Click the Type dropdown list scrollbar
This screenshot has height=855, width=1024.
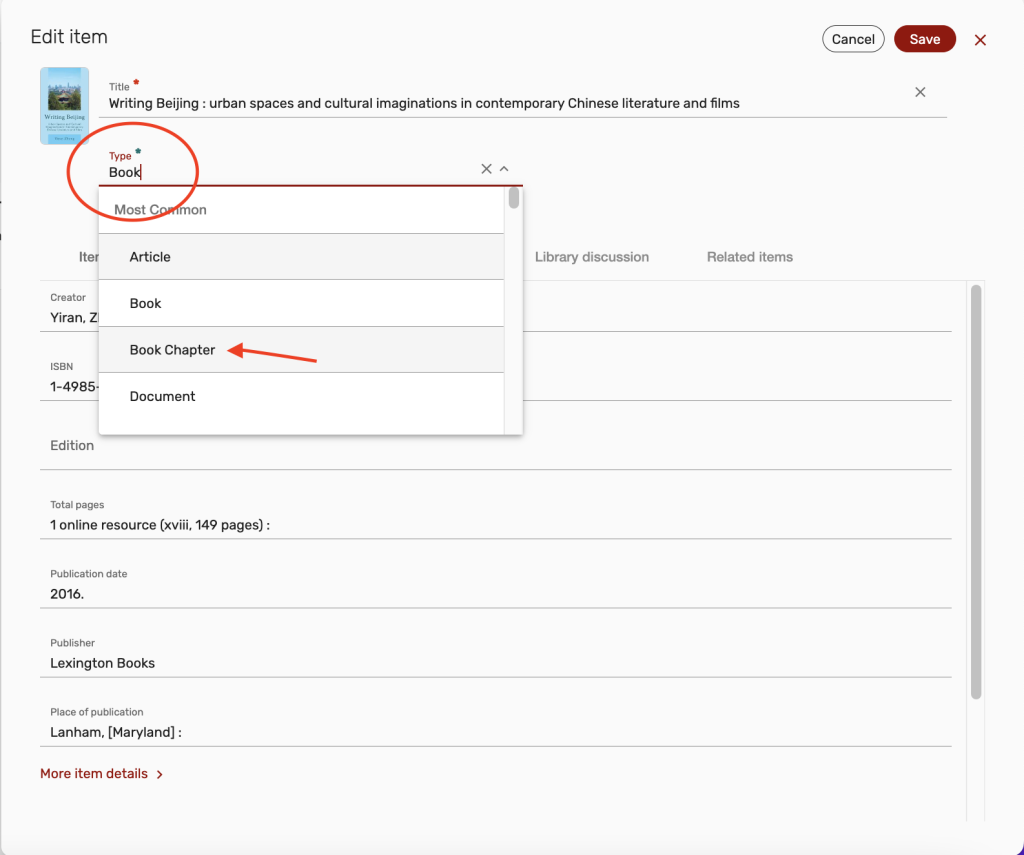click(513, 198)
